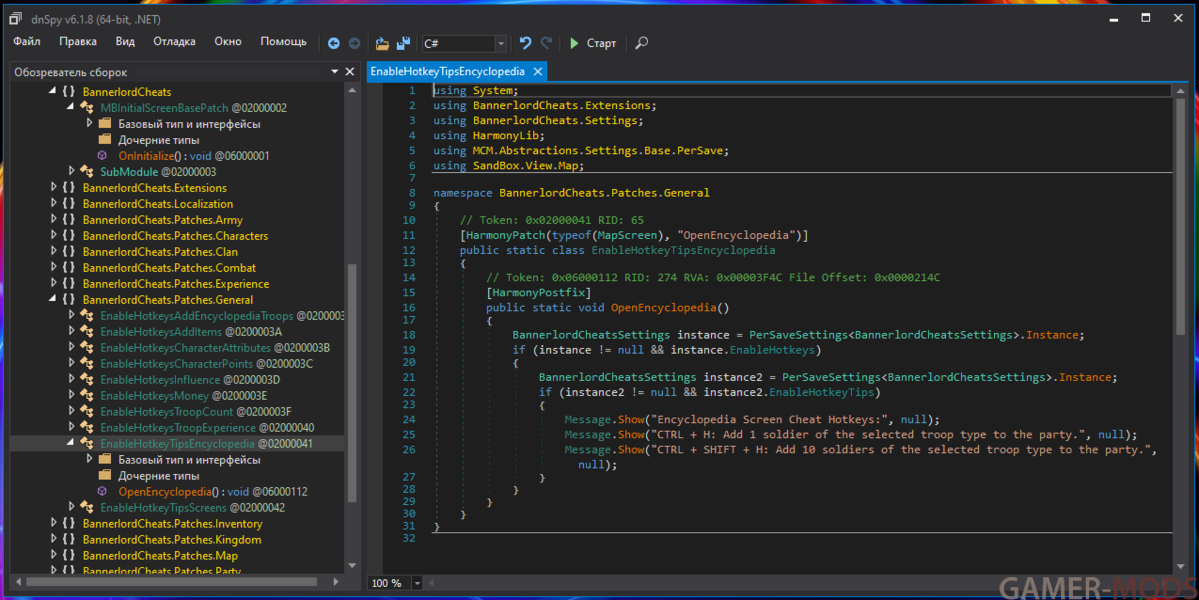The image size is (1199, 600).
Task: Click the HarmonyPostfix attribute in code
Action: point(539,293)
